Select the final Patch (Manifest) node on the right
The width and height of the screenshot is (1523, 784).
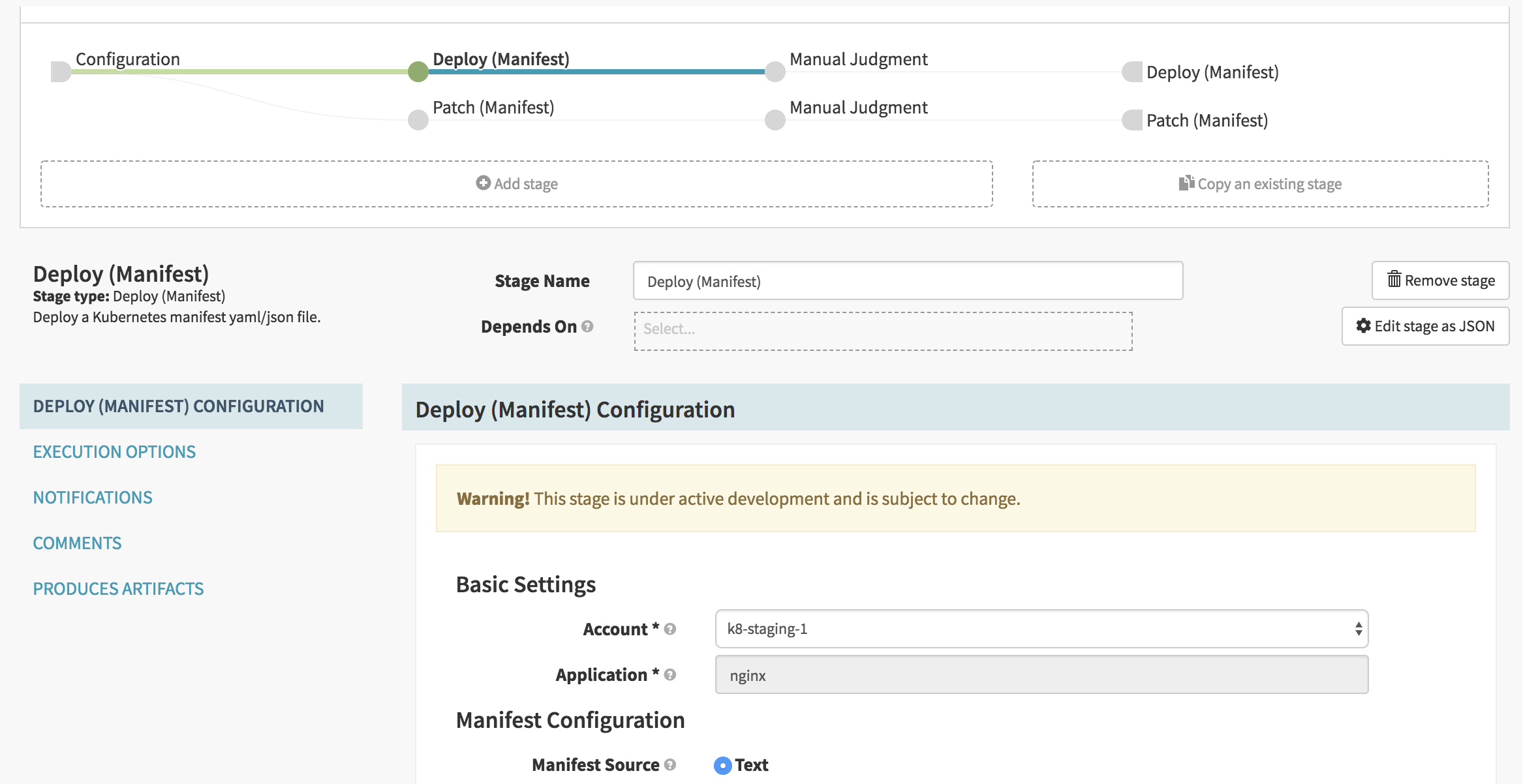[1132, 120]
